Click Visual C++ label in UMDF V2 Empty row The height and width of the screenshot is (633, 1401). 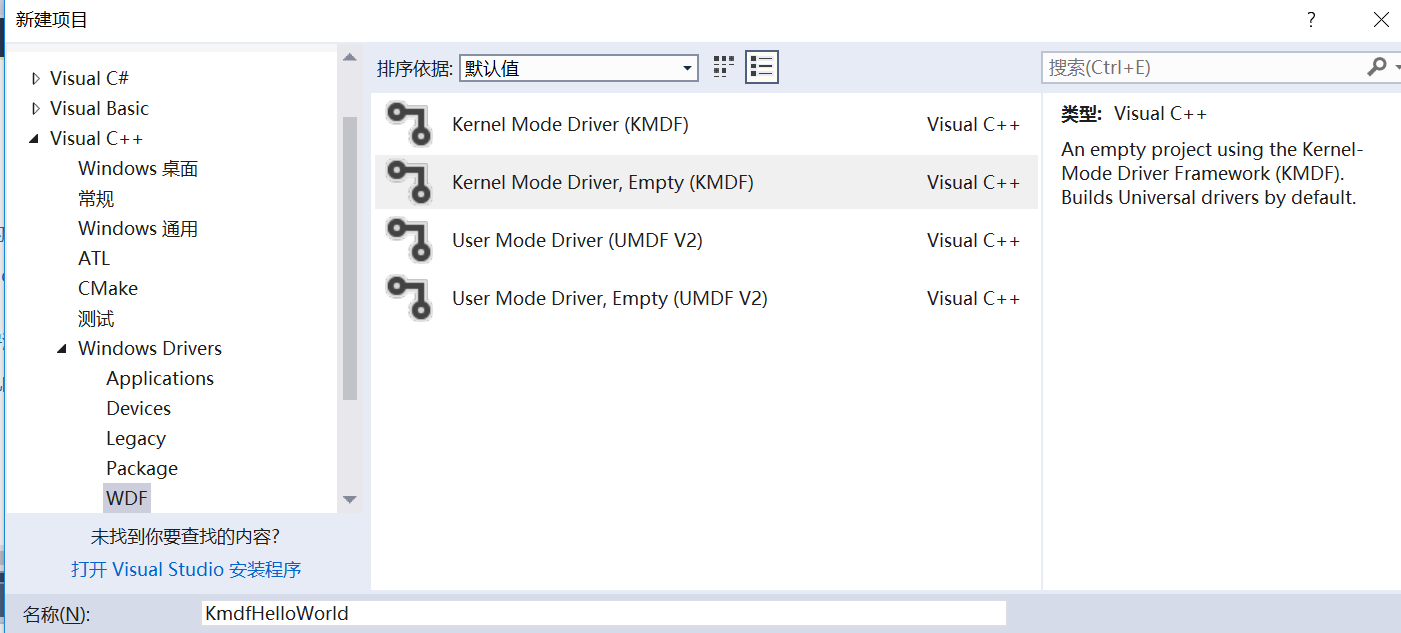pos(973,299)
